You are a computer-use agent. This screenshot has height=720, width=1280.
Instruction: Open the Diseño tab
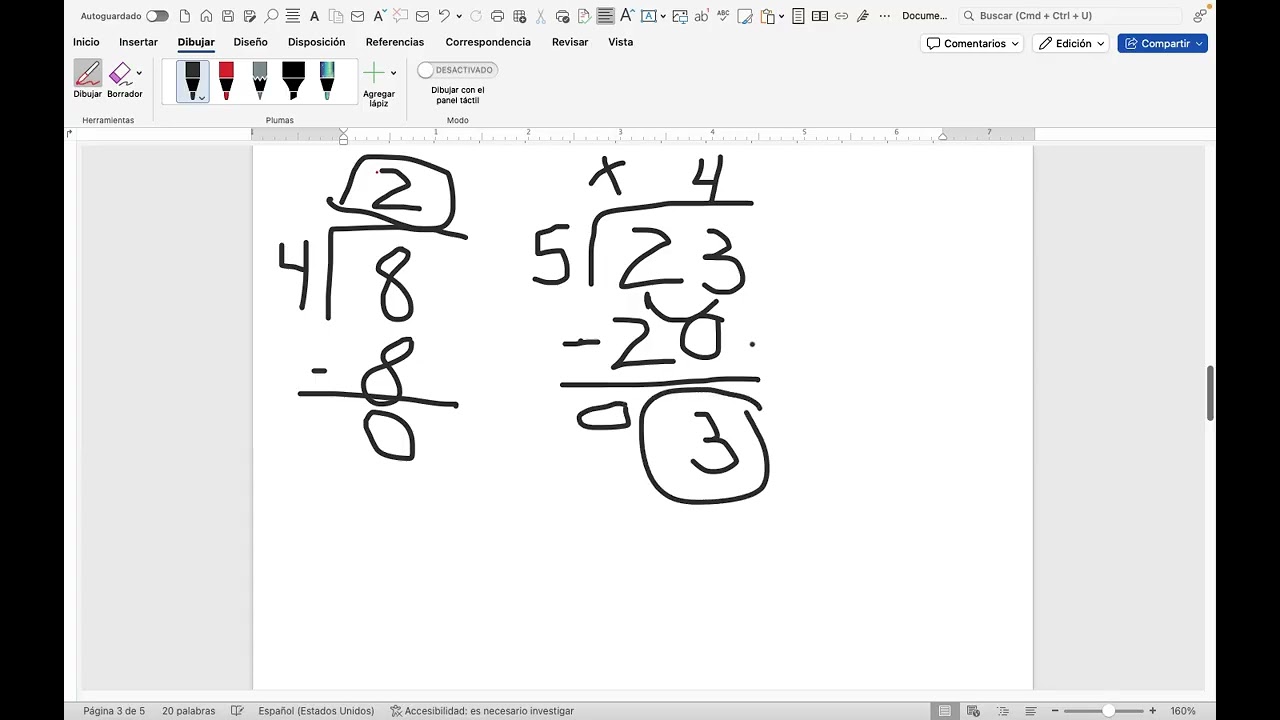[x=250, y=42]
